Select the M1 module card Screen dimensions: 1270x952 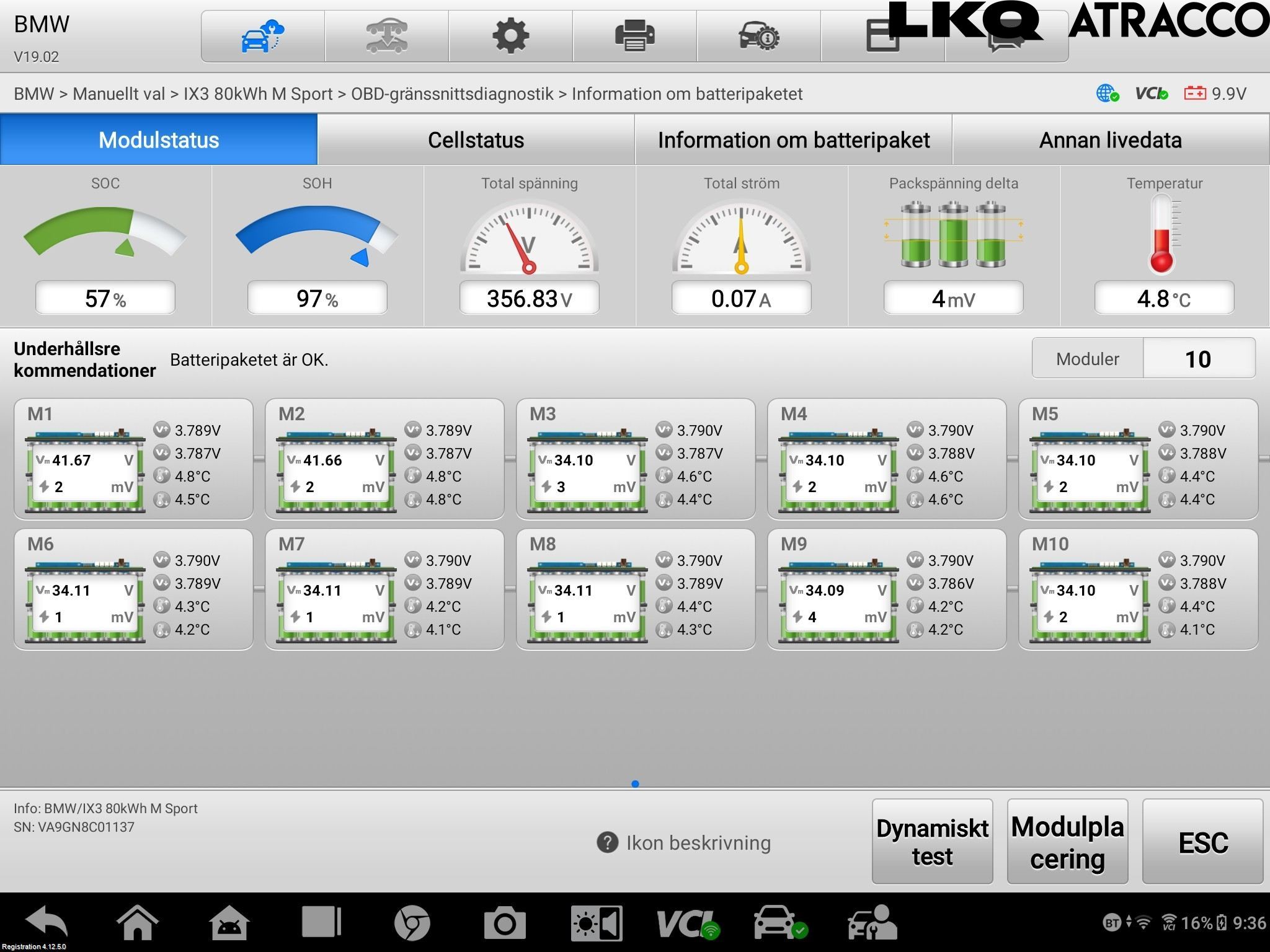(x=133, y=459)
